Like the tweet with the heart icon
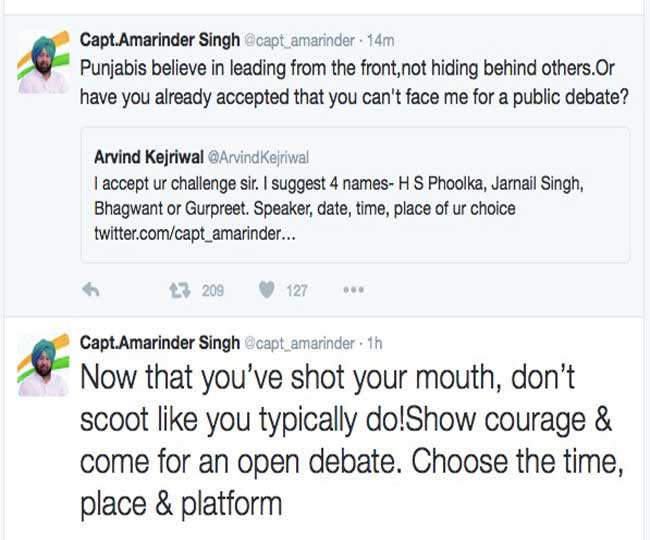The image size is (650, 540). [x=267, y=290]
